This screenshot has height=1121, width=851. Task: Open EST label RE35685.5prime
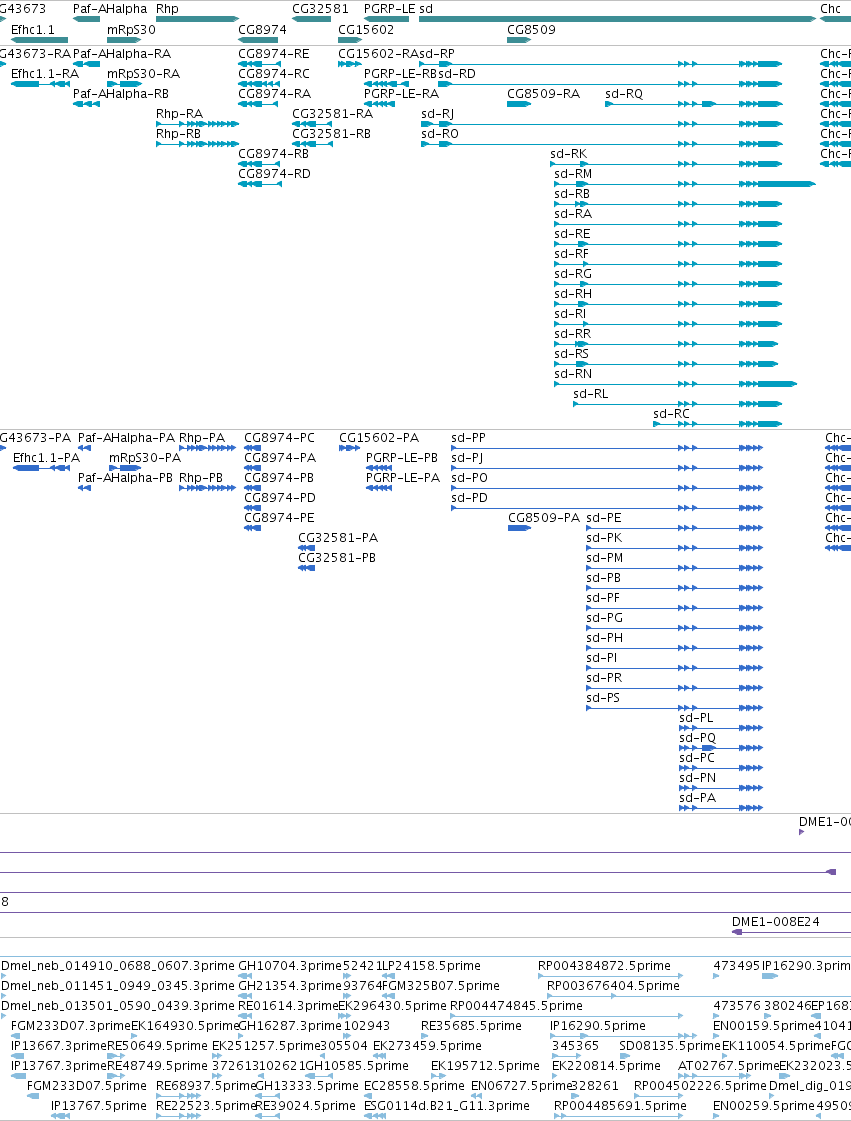click(x=471, y=1026)
